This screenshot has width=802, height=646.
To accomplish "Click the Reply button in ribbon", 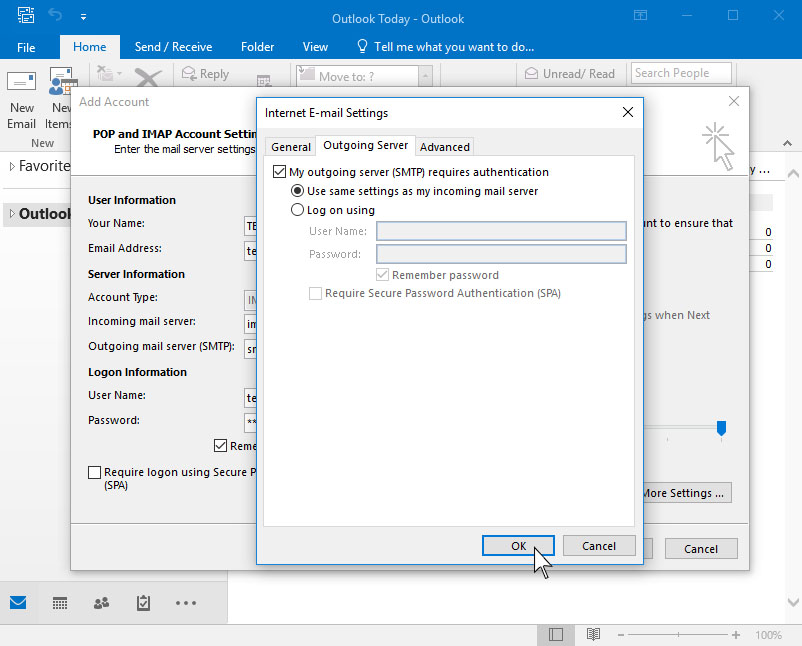I will coord(205,74).
